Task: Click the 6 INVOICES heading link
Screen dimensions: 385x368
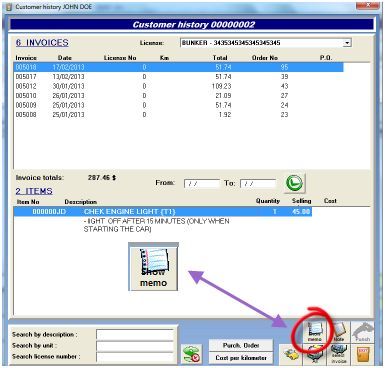Action: click(42, 43)
